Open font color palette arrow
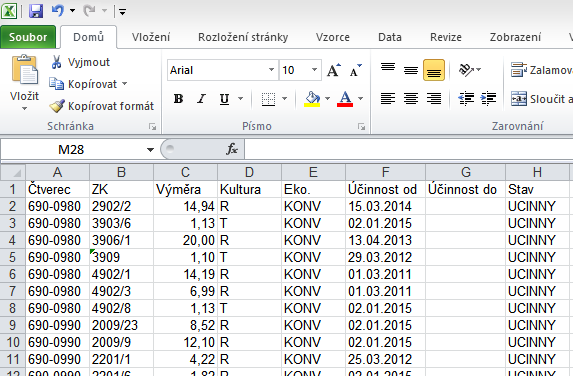Screen dimensions: 573x376 360,99
